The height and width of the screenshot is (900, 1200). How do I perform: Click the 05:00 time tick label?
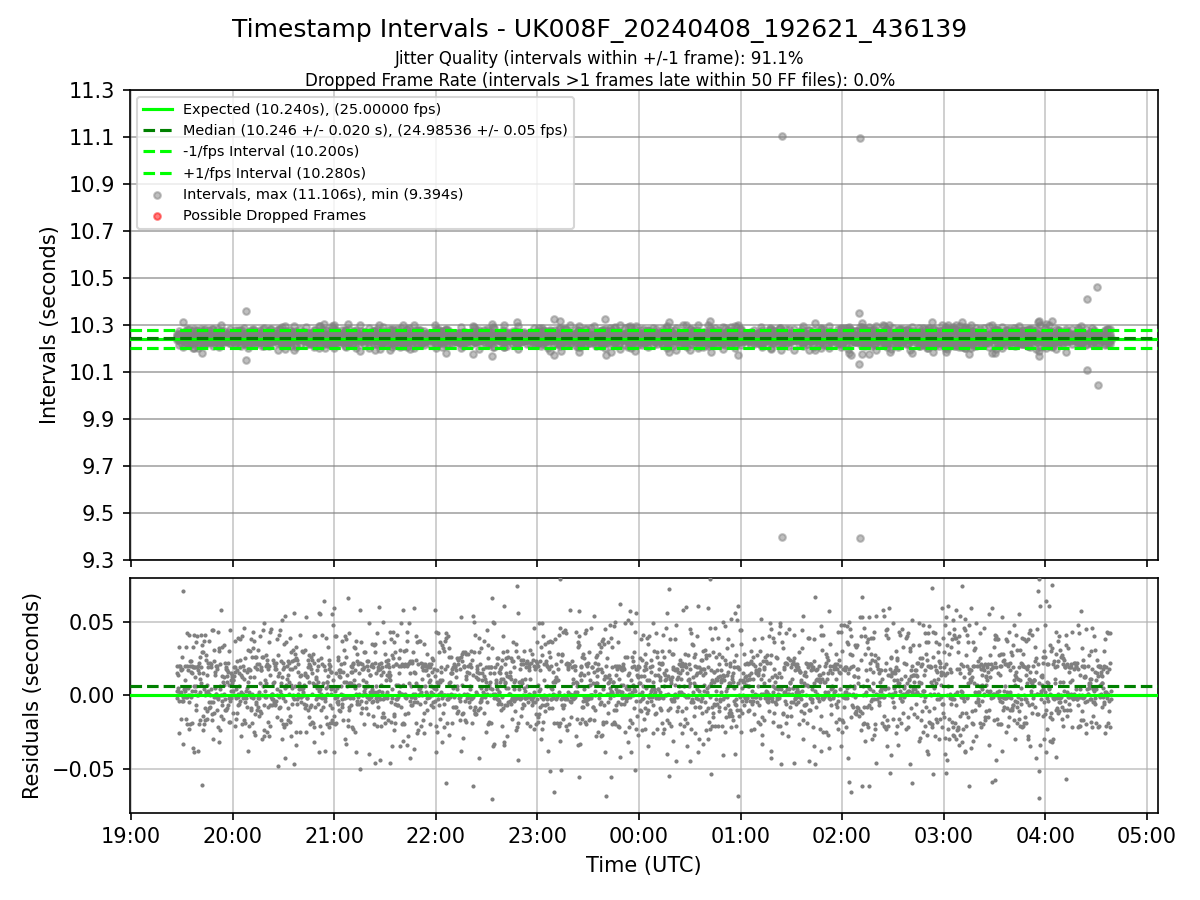pyautogui.click(x=1146, y=834)
